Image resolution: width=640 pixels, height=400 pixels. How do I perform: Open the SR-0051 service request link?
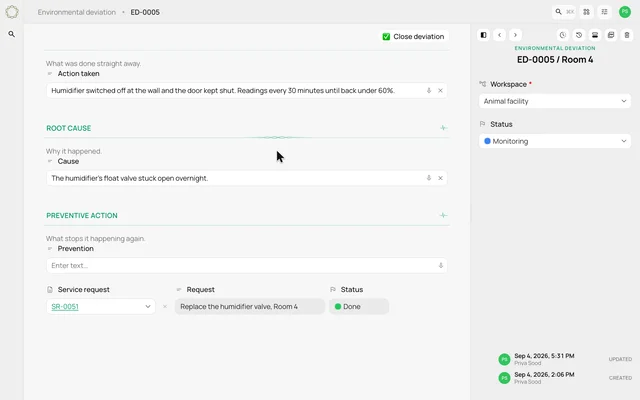(65, 307)
